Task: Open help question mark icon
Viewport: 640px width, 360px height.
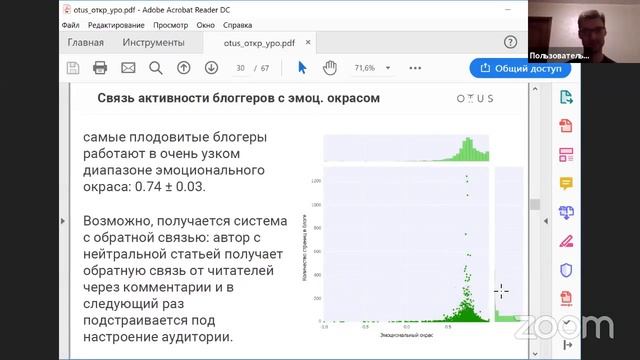Action: tap(510, 42)
